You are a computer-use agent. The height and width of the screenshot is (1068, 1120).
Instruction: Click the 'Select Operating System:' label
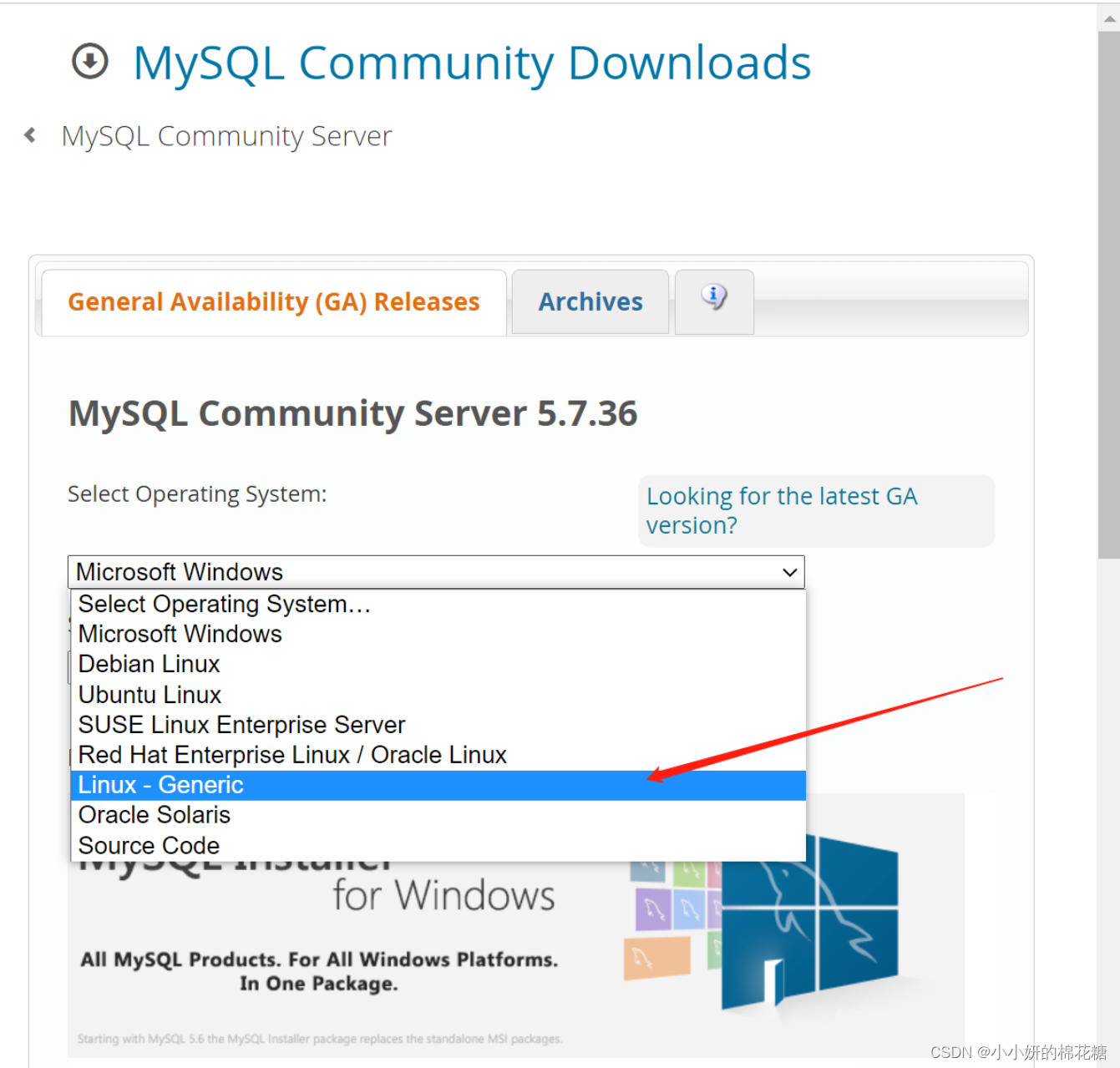tap(197, 494)
